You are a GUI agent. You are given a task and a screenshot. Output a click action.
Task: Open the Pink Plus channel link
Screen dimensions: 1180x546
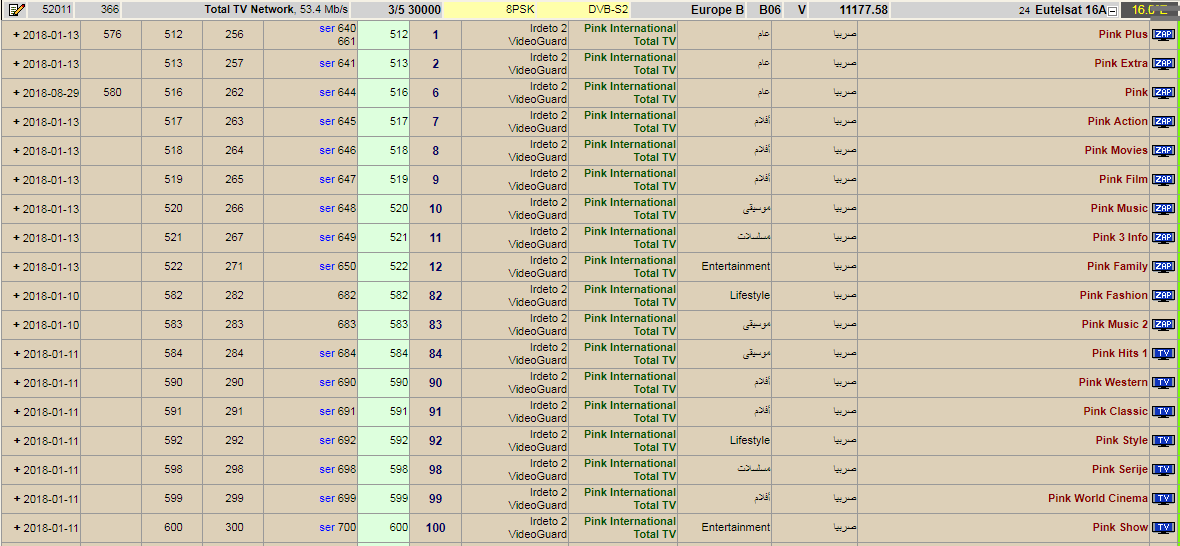point(1124,35)
